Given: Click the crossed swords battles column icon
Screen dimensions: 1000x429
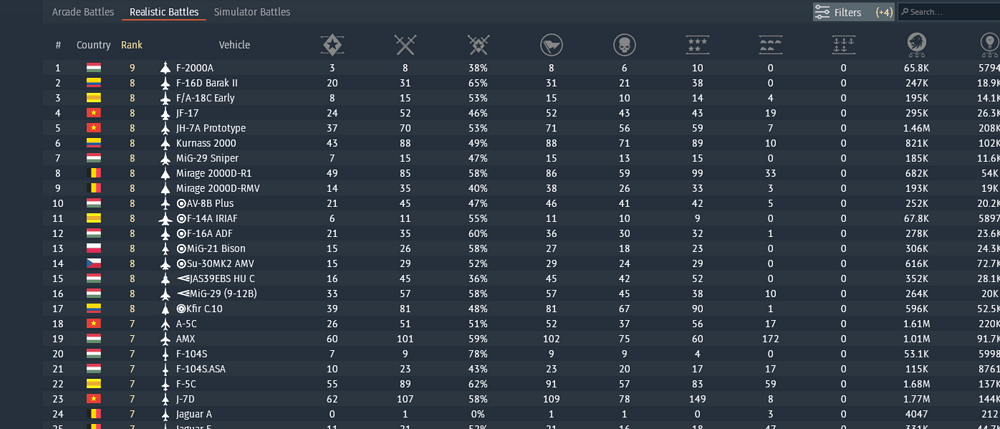Looking at the screenshot, I should (x=405, y=44).
